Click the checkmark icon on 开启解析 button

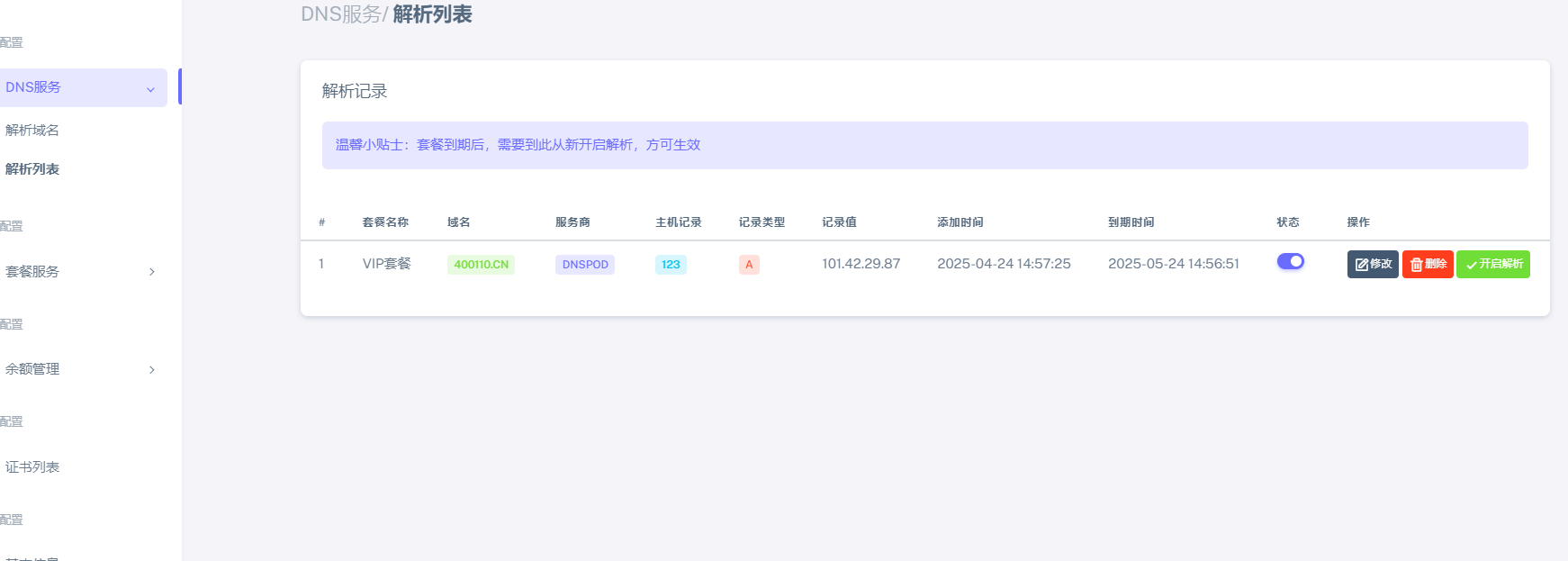pos(1472,265)
